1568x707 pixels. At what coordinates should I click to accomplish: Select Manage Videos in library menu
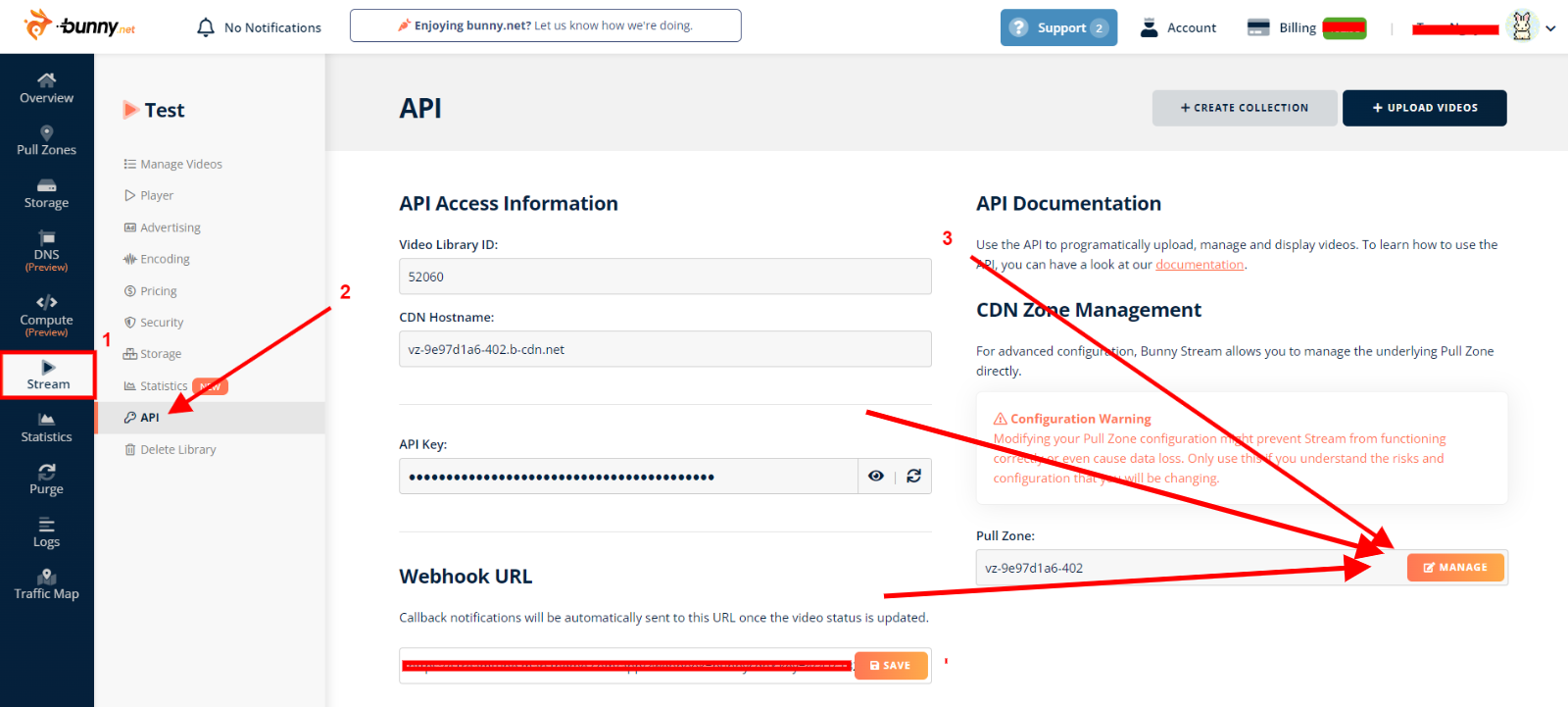(x=181, y=164)
